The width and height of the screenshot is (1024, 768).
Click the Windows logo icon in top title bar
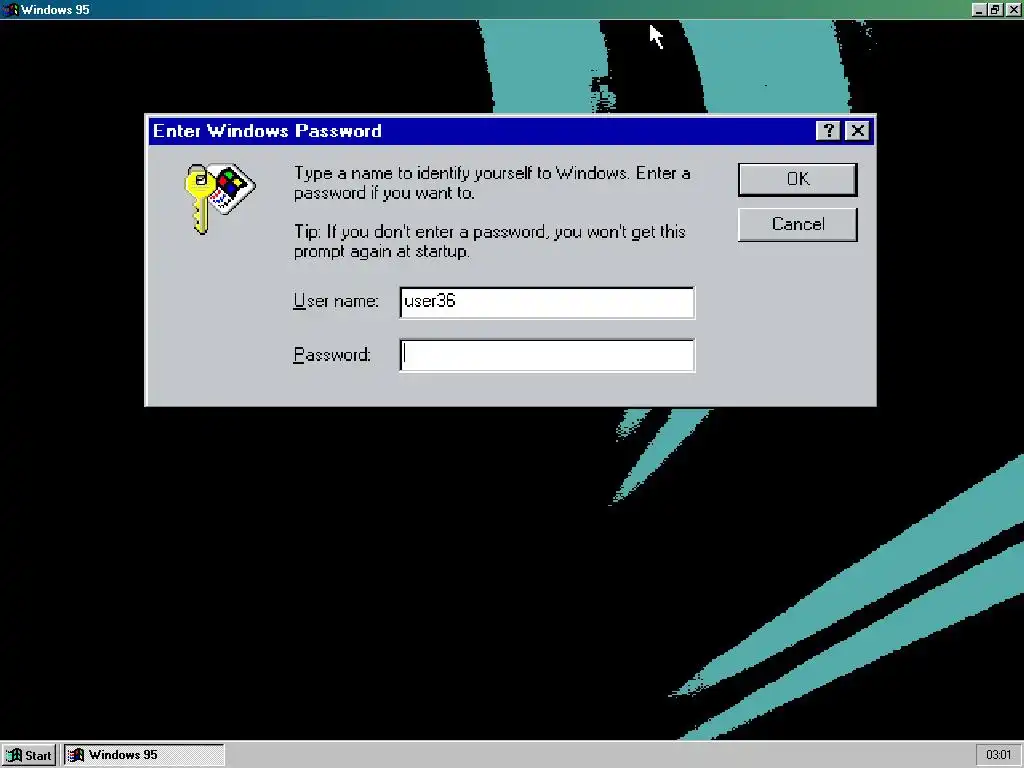click(x=10, y=9)
